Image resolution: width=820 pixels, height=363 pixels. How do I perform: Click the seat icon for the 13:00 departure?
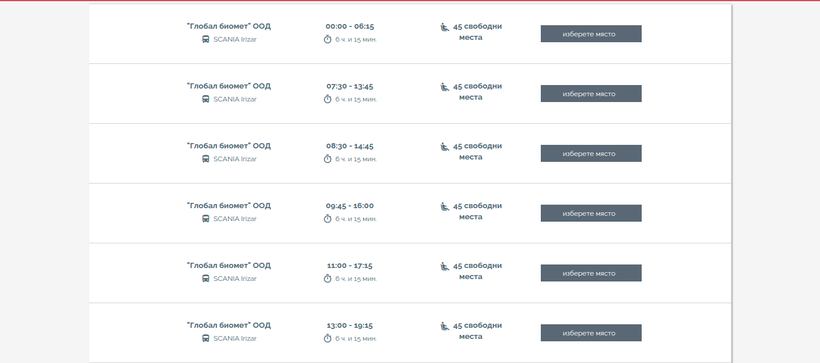coord(445,326)
